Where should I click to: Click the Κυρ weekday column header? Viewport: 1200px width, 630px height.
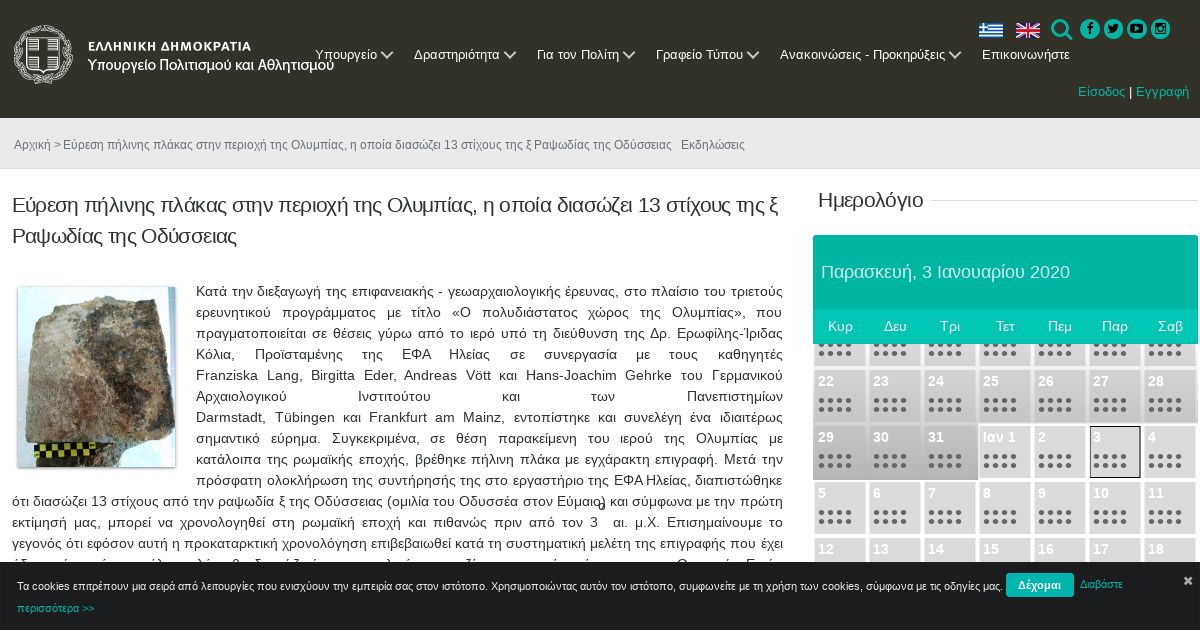coord(840,326)
